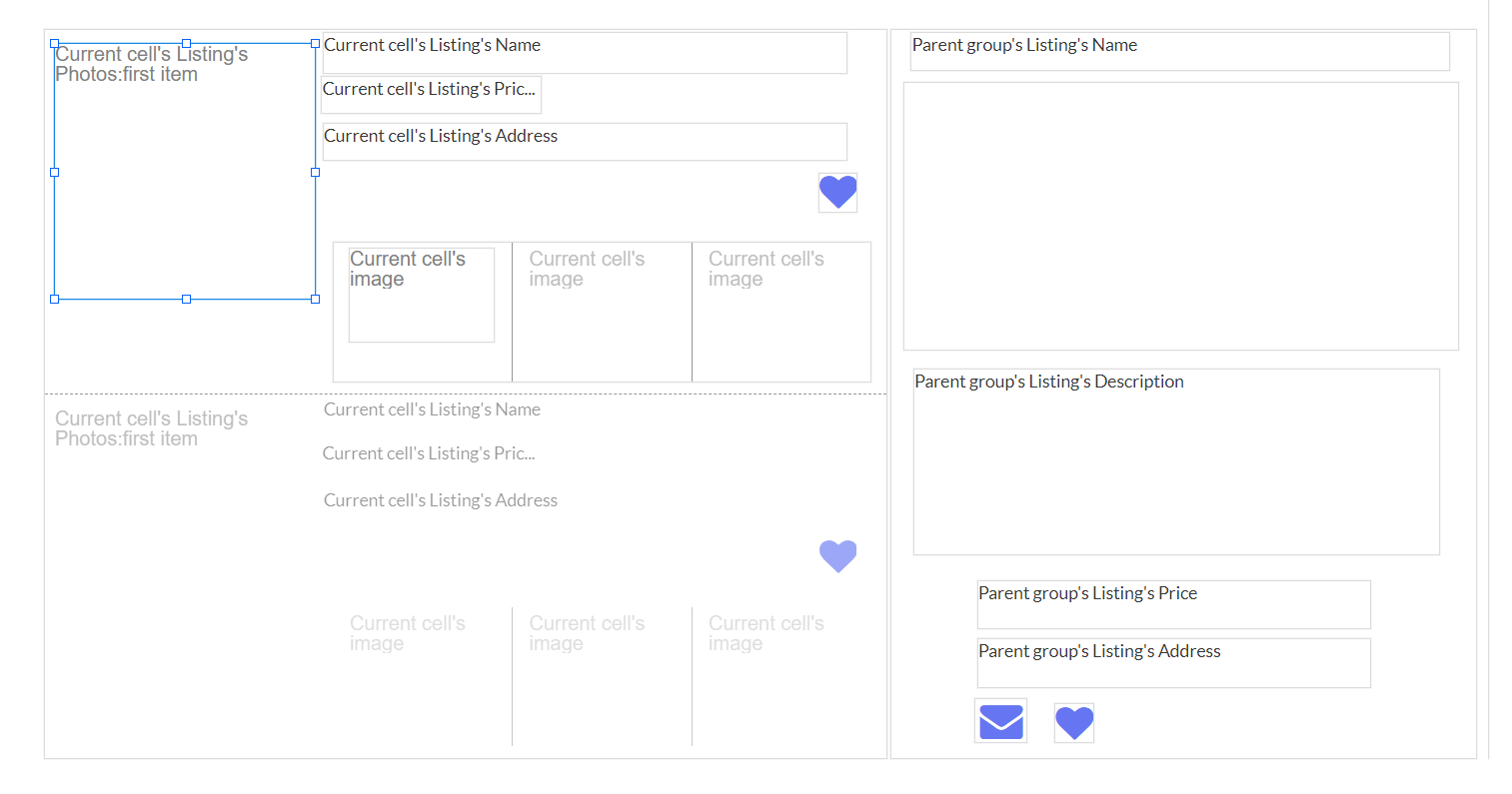1512x794 pixels.
Task: Select the first Current cell's image thumbnail
Action: click(x=421, y=295)
